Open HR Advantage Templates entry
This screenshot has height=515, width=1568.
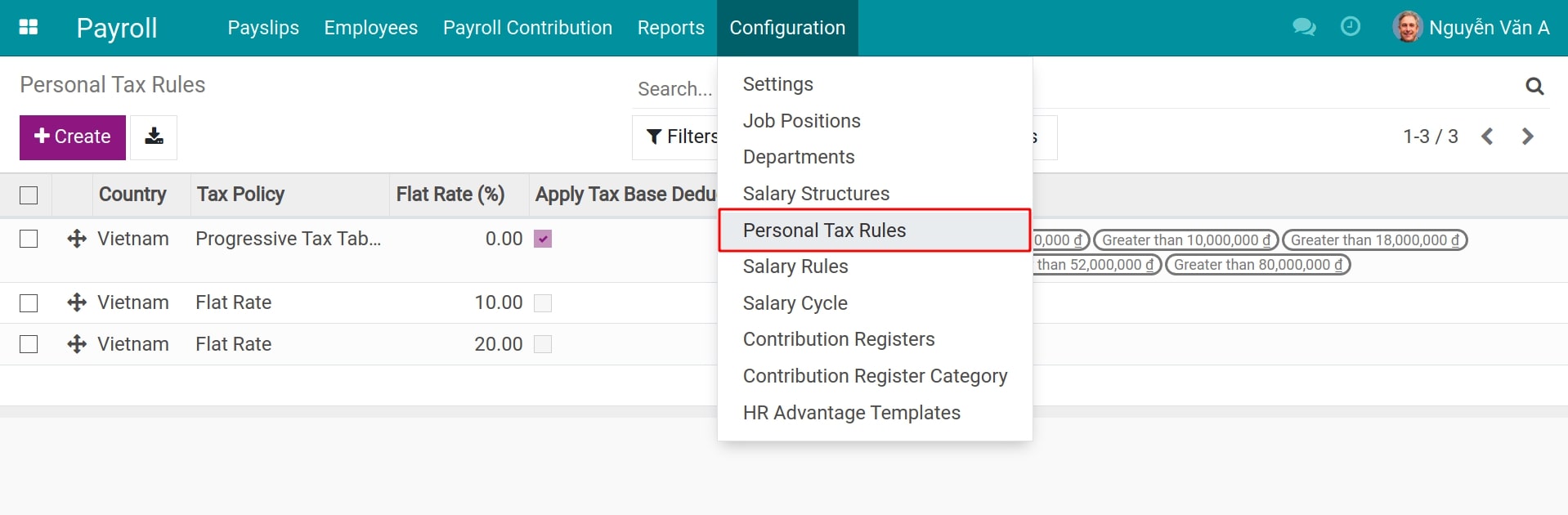(x=851, y=413)
